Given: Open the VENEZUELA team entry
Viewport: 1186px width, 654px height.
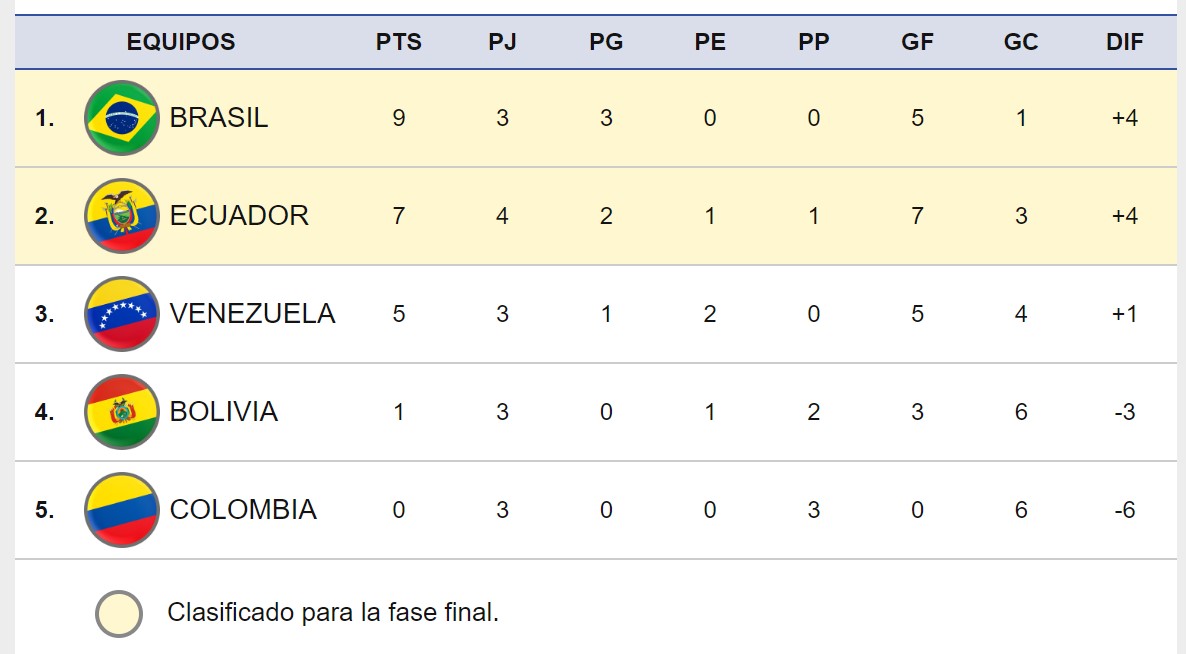Looking at the screenshot, I should (x=252, y=314).
